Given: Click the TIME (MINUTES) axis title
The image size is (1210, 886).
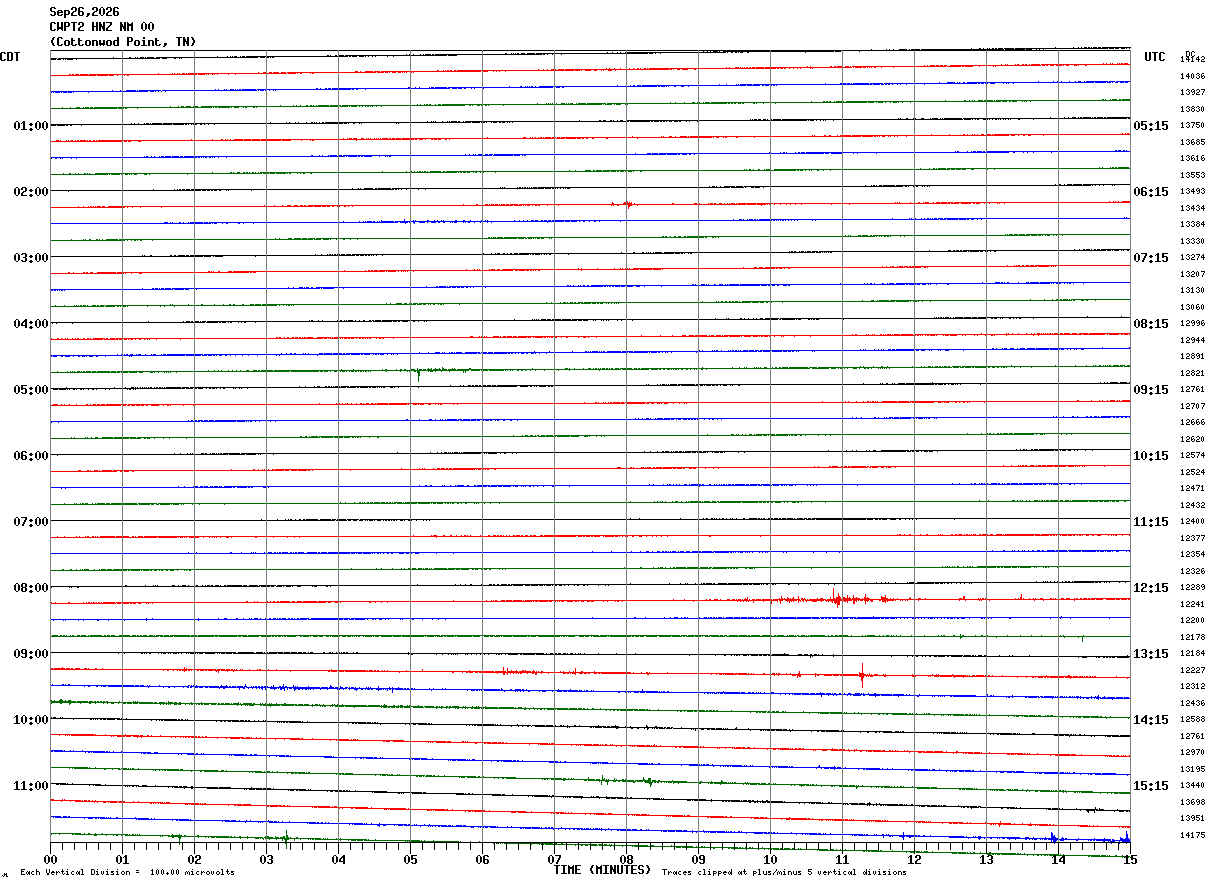Looking at the screenshot, I should coord(602,870).
